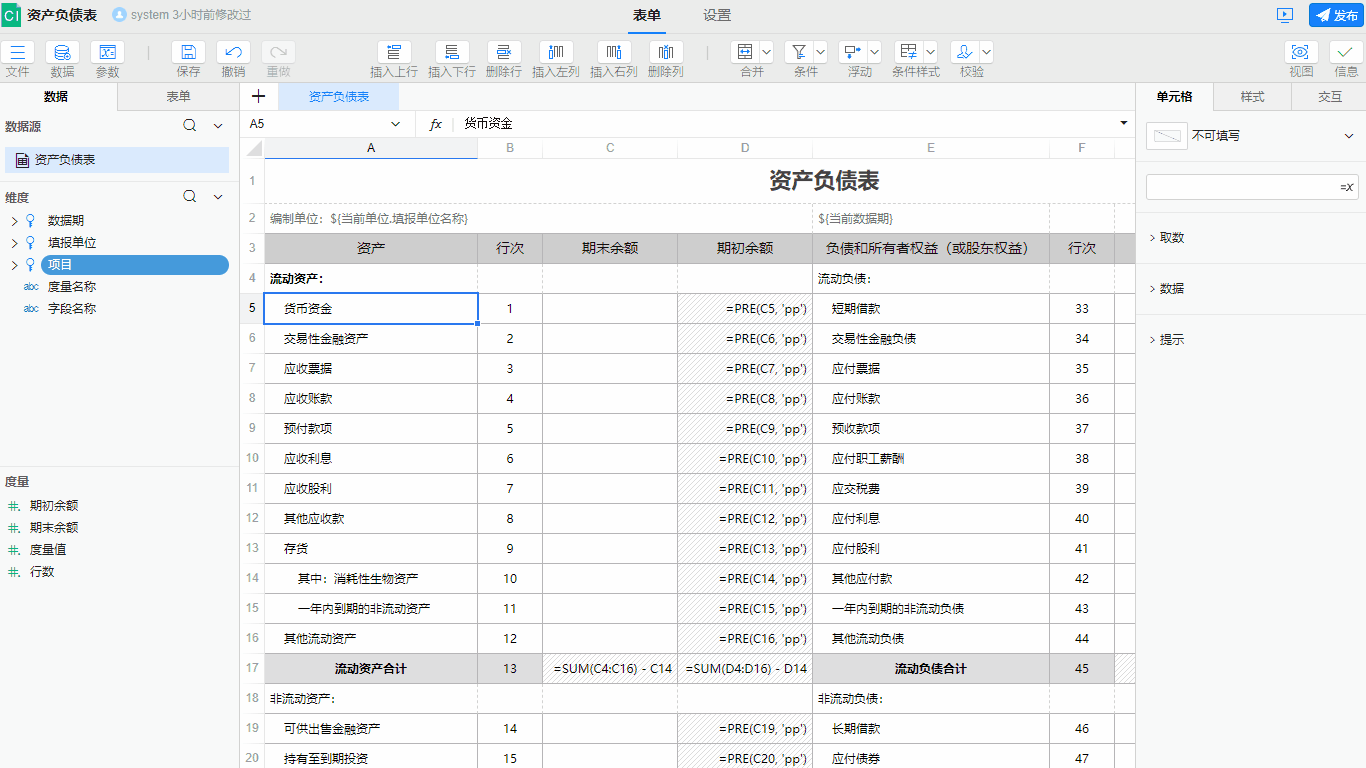Collapse the 项目 dimension tree item
The height and width of the screenshot is (768, 1366).
(13, 264)
